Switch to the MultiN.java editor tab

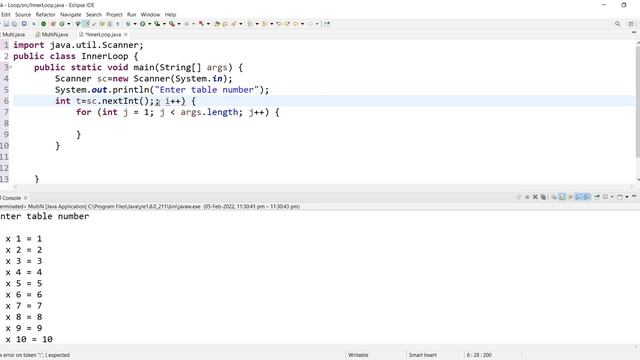click(x=52, y=34)
